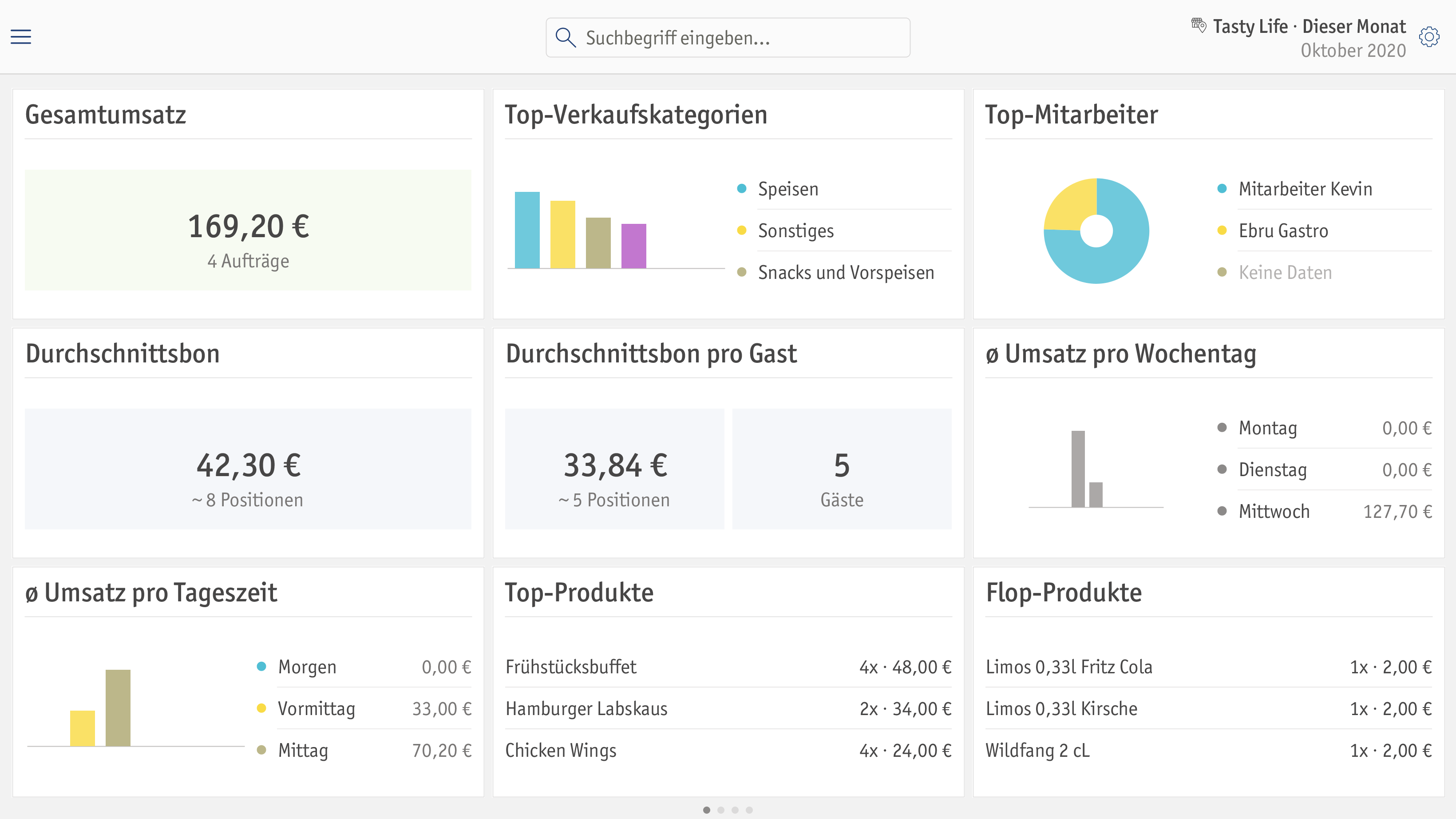This screenshot has height=819, width=1456.
Task: Open the Durchschnittsbon card title
Action: (123, 354)
